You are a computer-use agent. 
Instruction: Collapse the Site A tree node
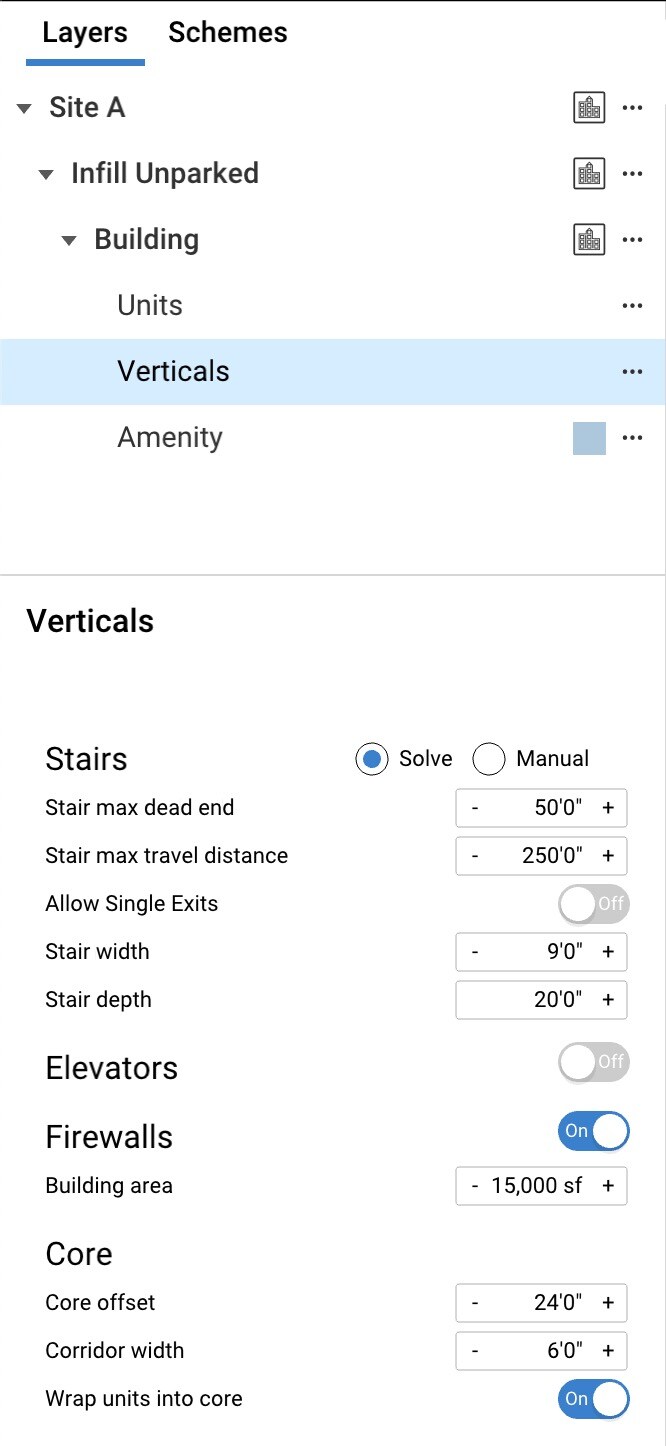coord(25,108)
